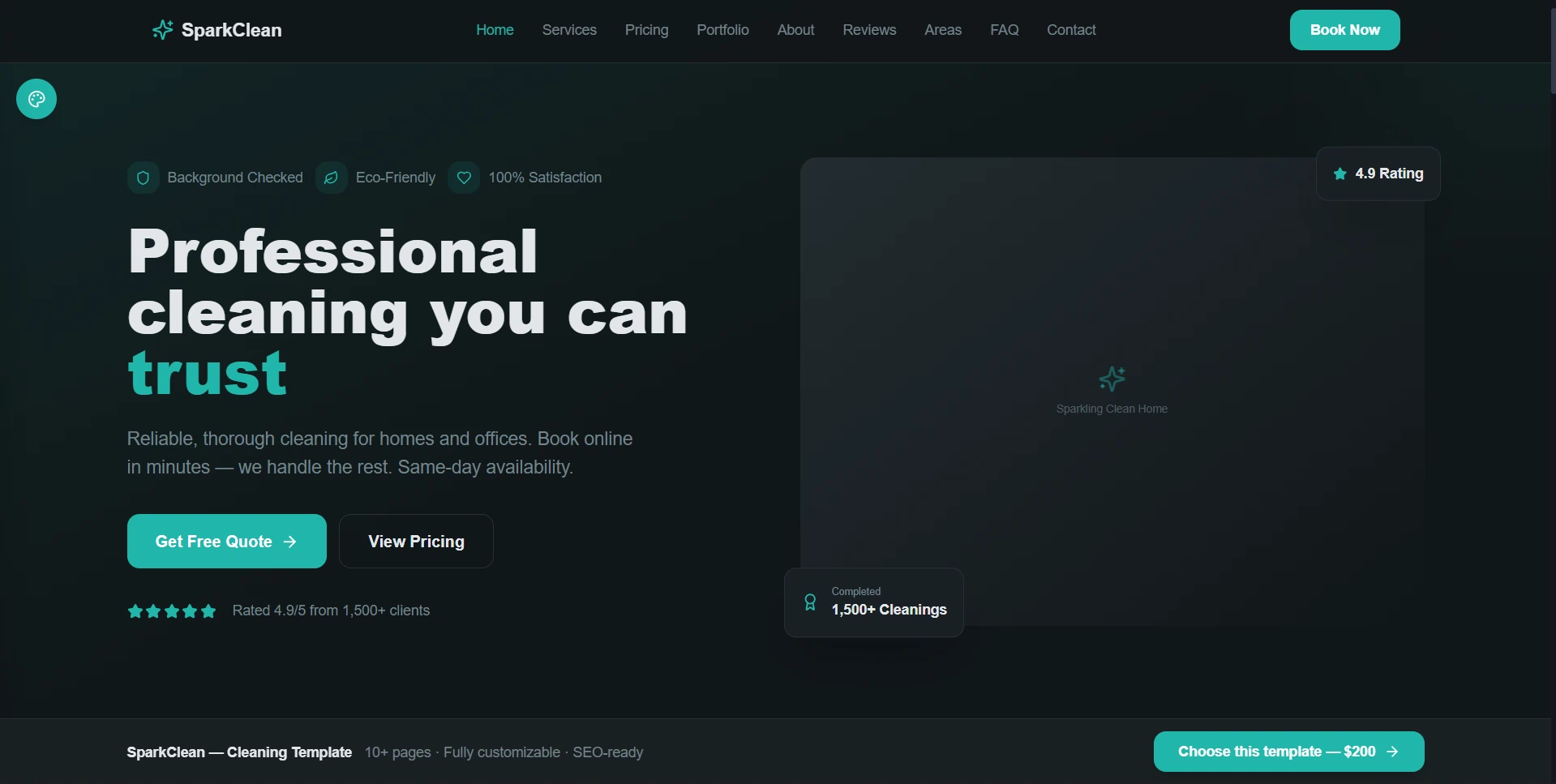Click the Background Checked shield icon
This screenshot has width=1556, height=784.
click(143, 178)
